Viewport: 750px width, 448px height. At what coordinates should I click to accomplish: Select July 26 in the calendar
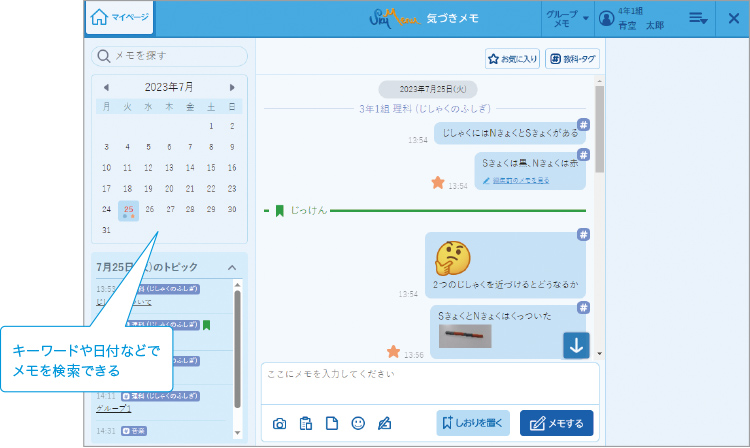[x=149, y=209]
